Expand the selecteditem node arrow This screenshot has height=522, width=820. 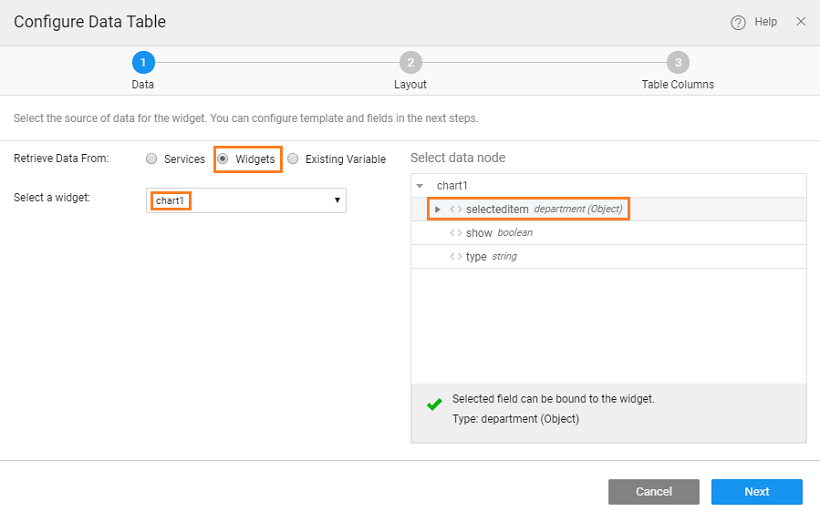[437, 209]
